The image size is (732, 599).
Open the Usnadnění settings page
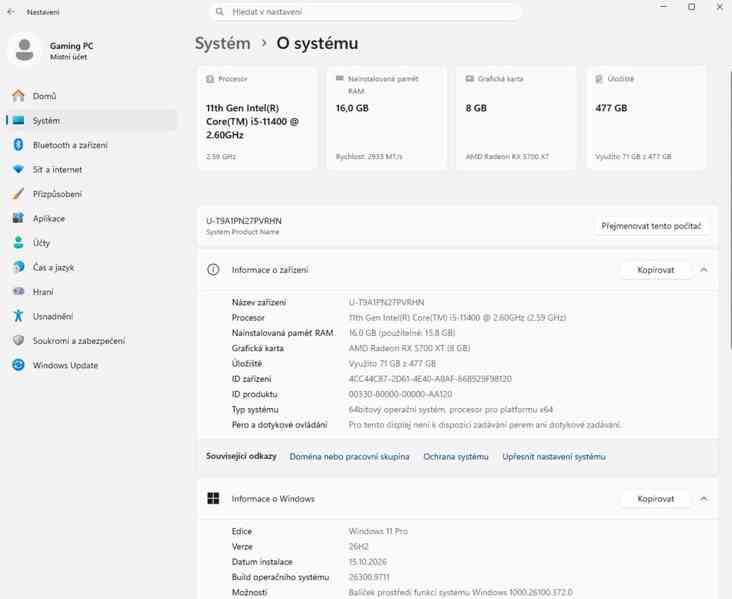92,316
